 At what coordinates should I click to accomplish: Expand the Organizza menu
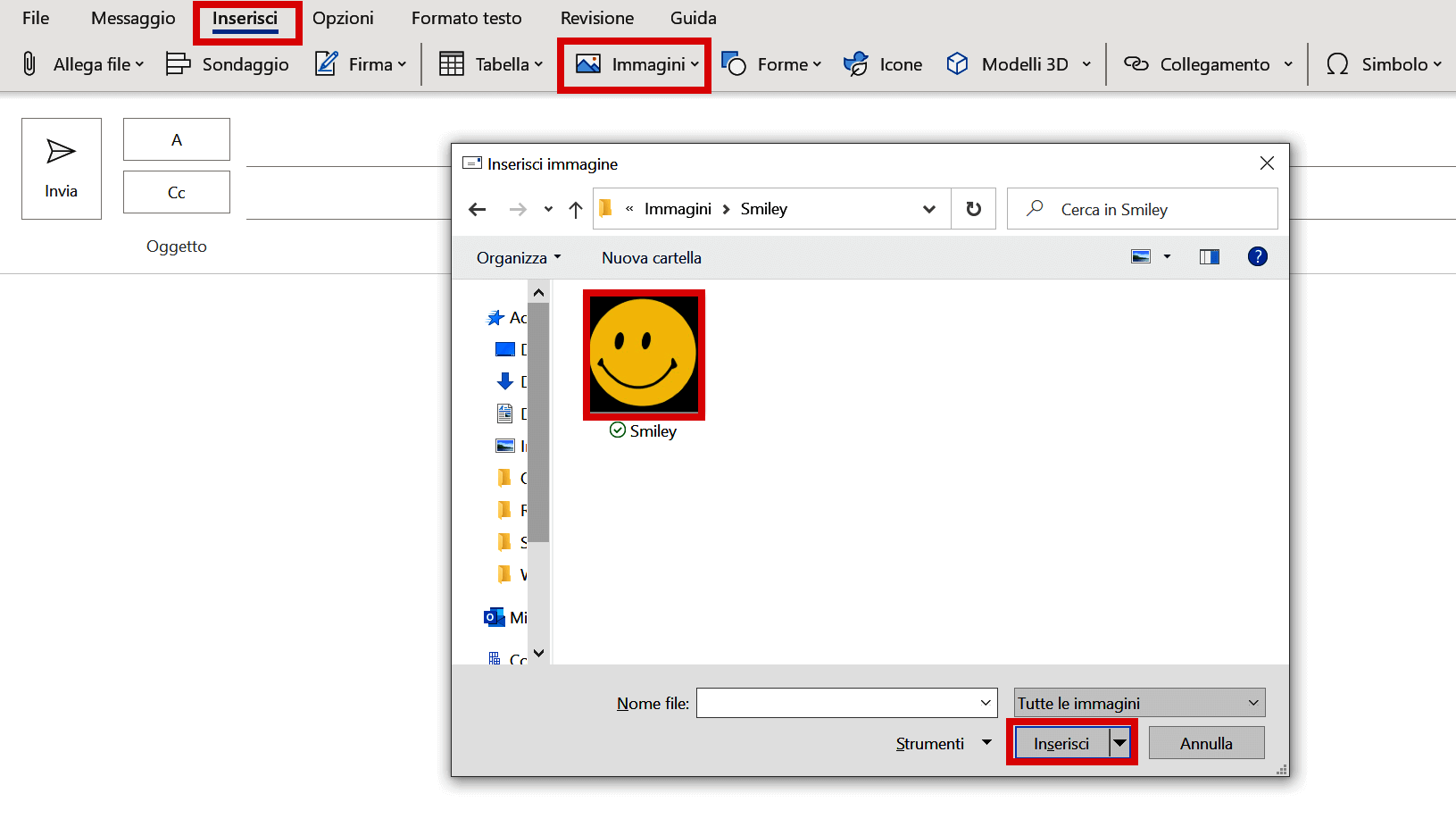(518, 257)
